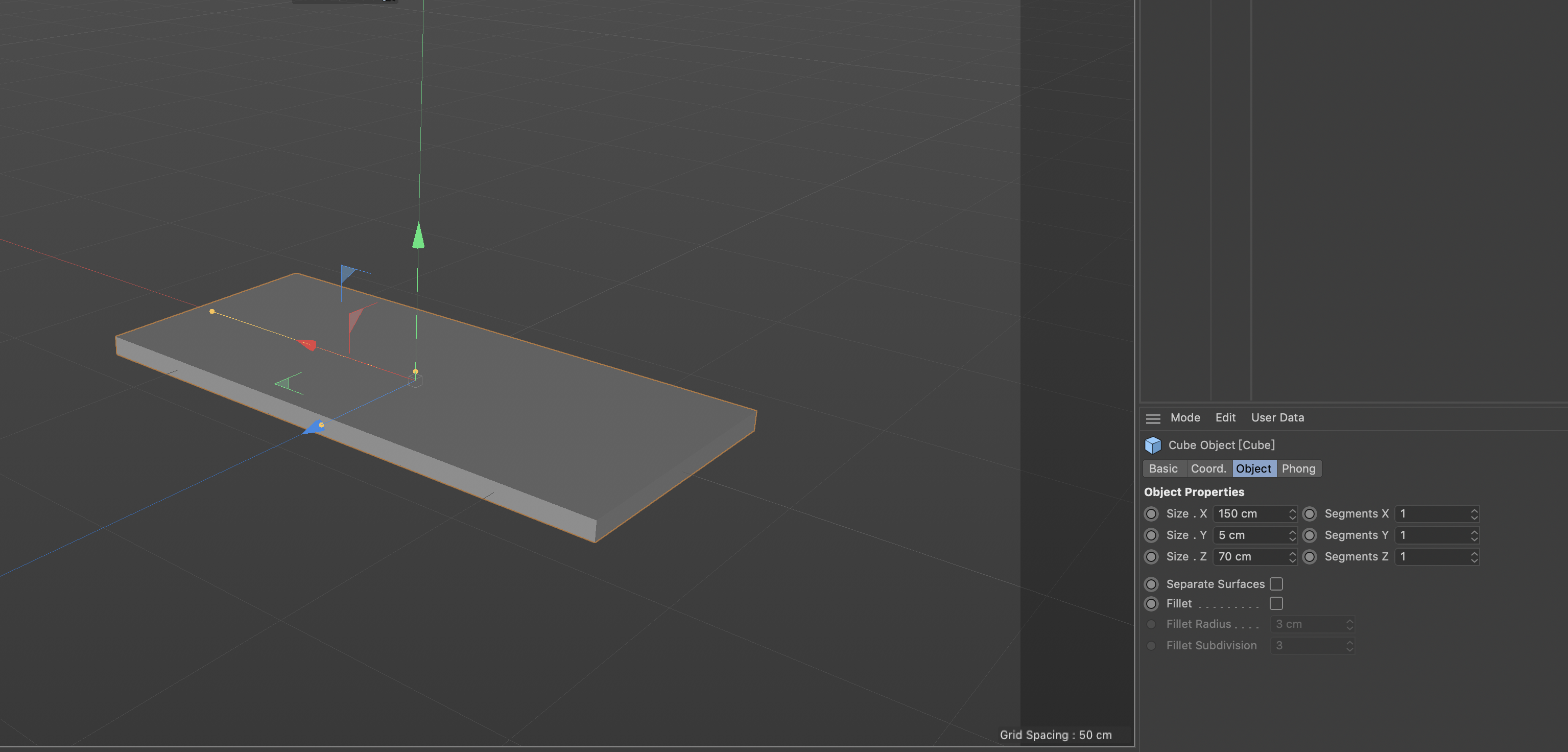Click the blue Z-axis arrow handle

pyautogui.click(x=315, y=427)
